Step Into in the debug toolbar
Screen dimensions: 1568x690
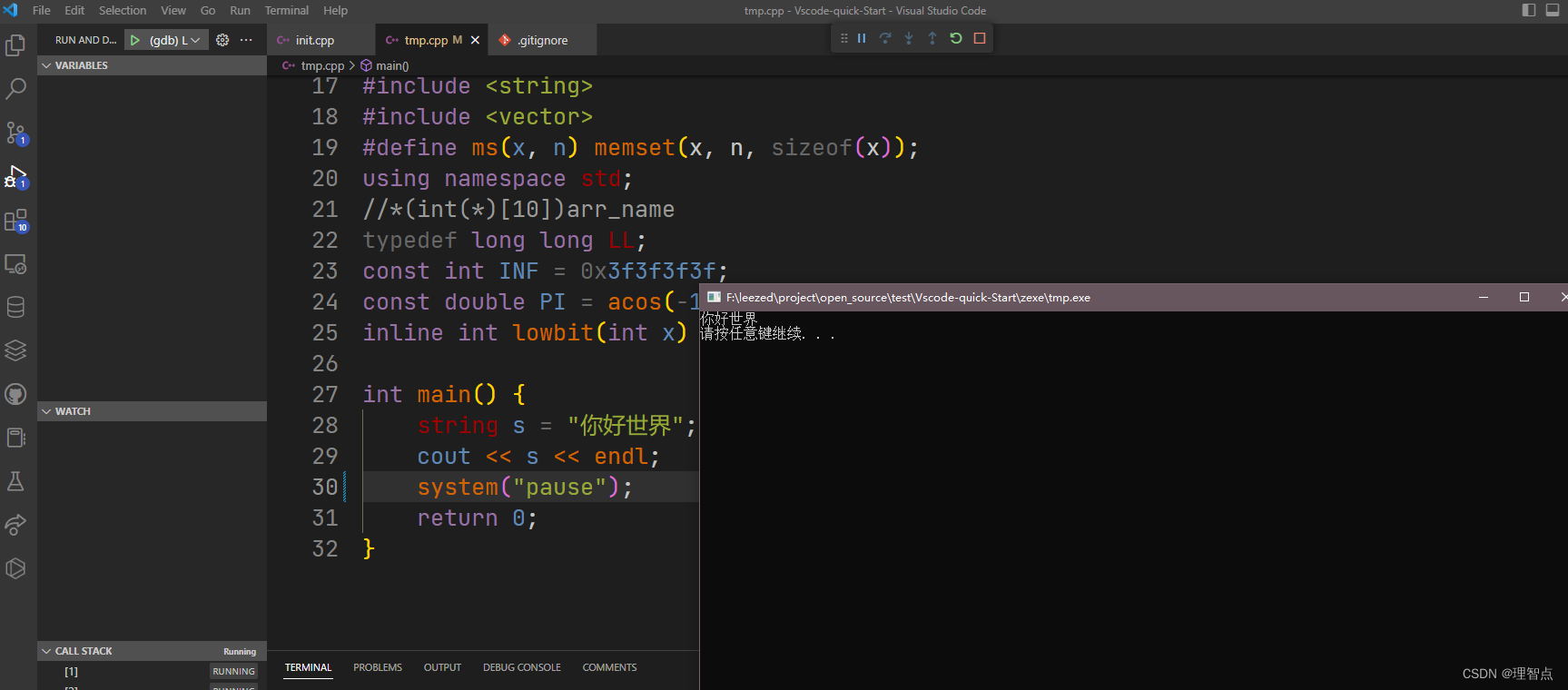click(909, 38)
